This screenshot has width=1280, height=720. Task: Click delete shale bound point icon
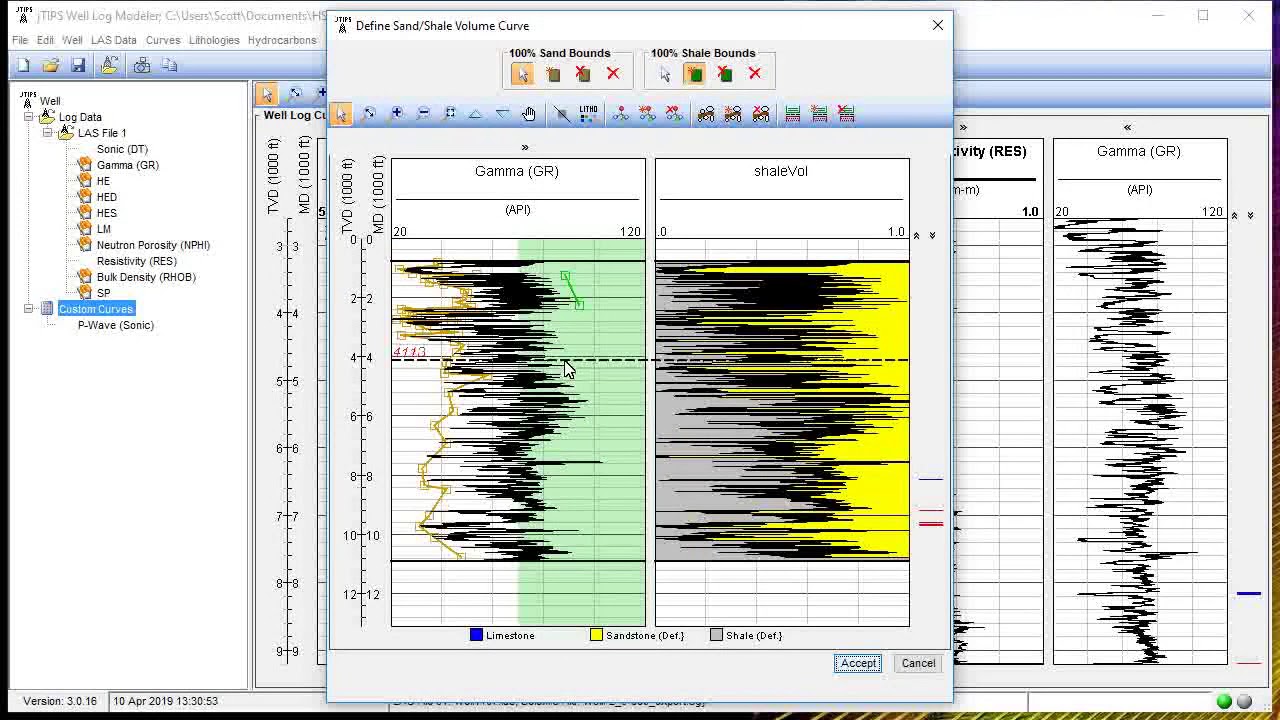pos(725,74)
